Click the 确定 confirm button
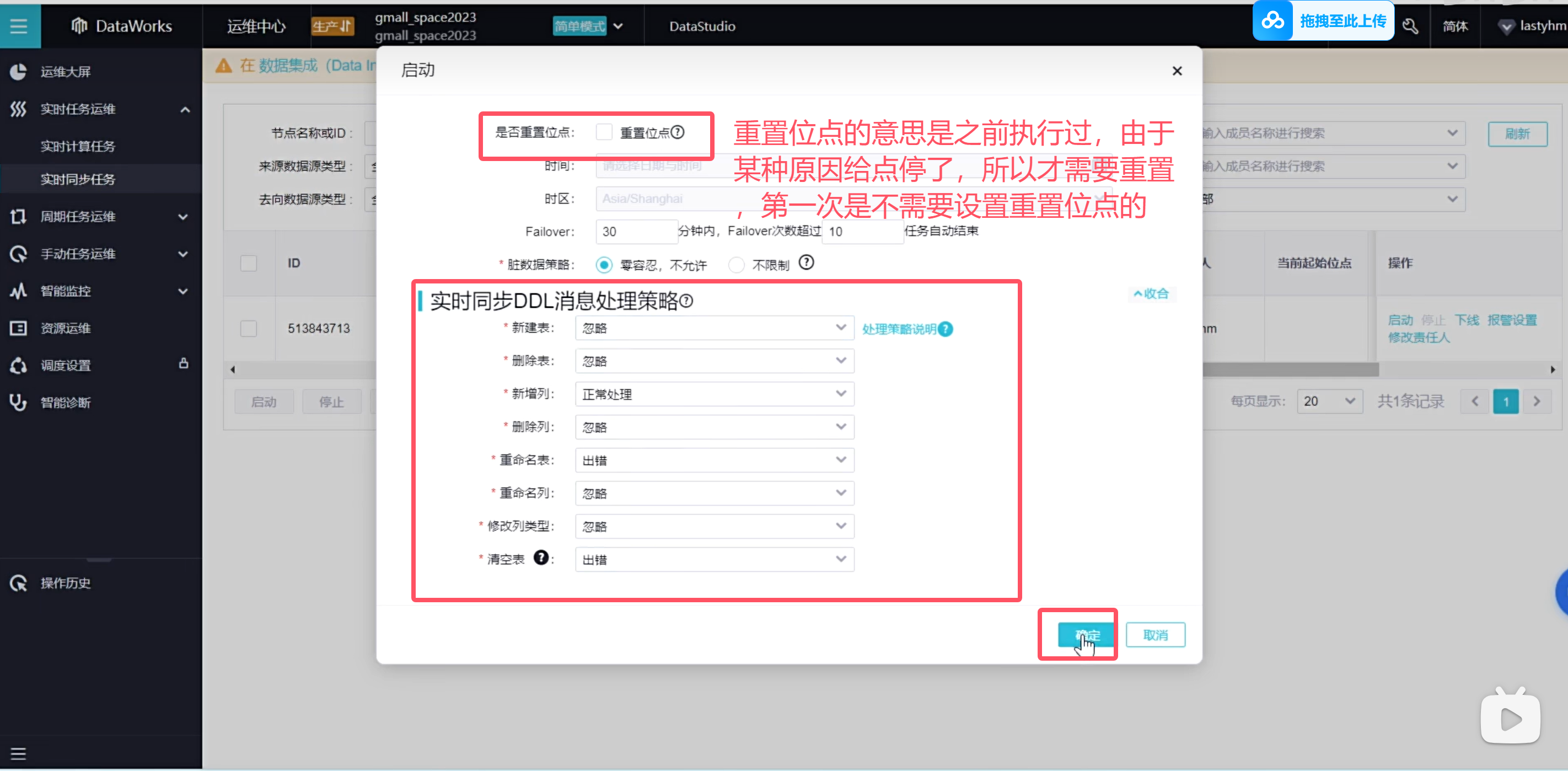Screen dimensions: 1568x771 1087,635
